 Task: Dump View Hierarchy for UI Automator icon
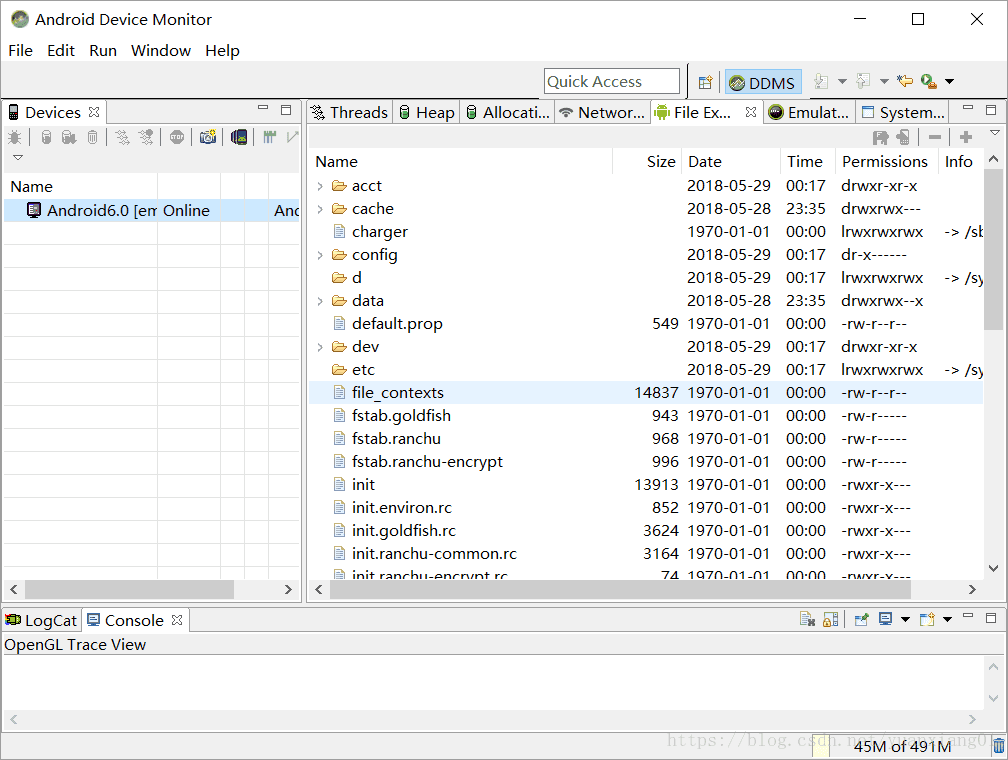(x=238, y=137)
